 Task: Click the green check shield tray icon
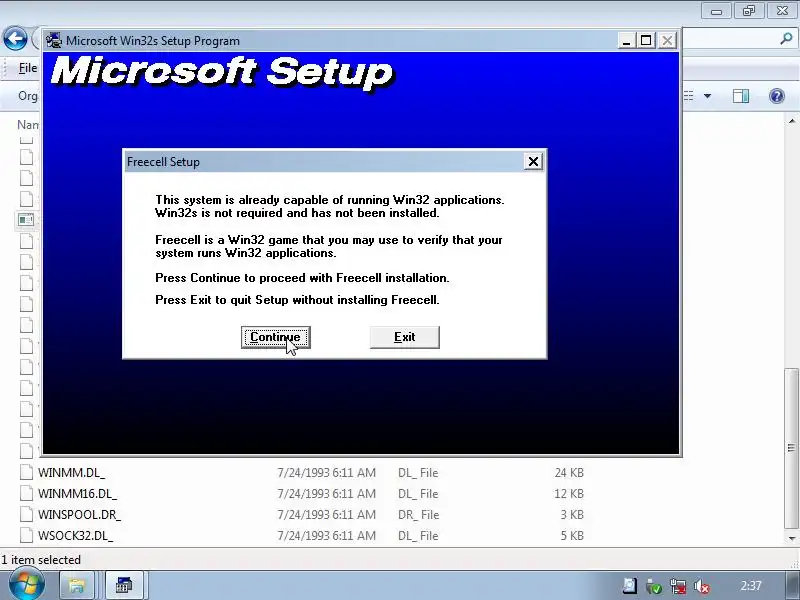(654, 586)
